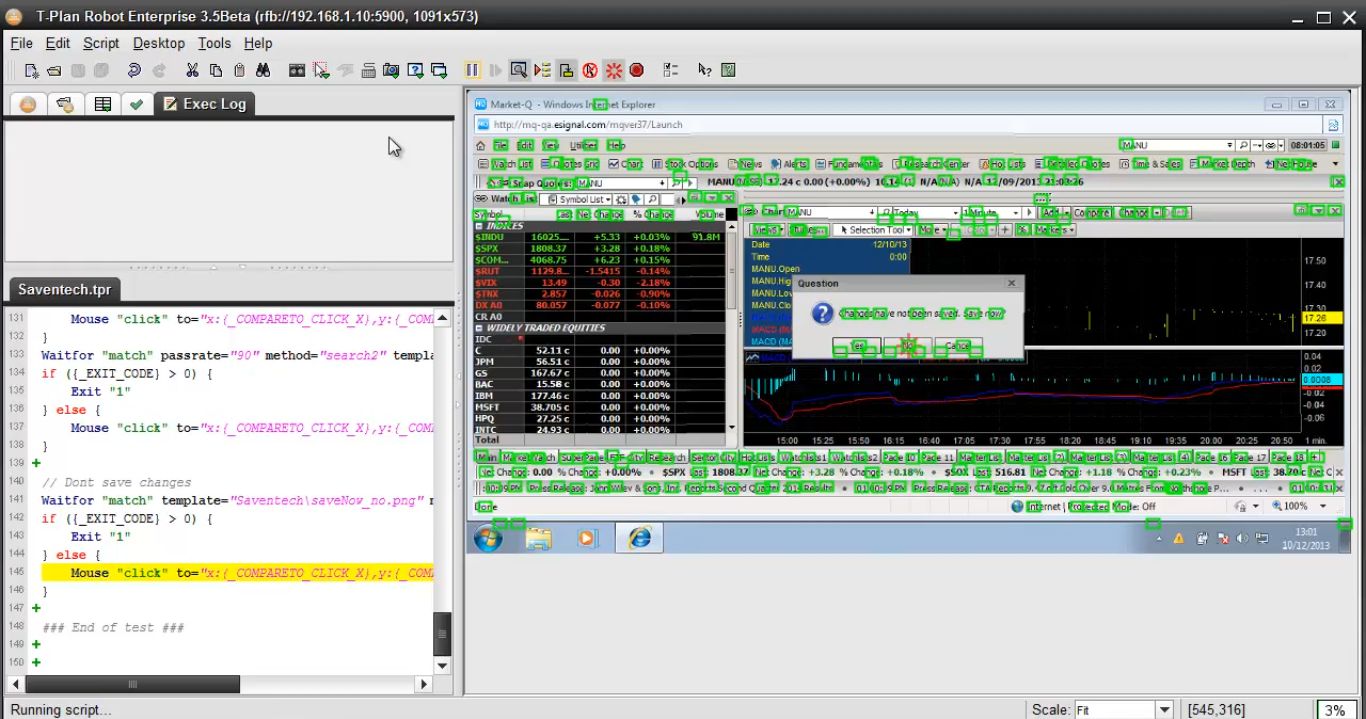
Task: Open the Scale dropdown set to Fit
Action: pos(1163,709)
